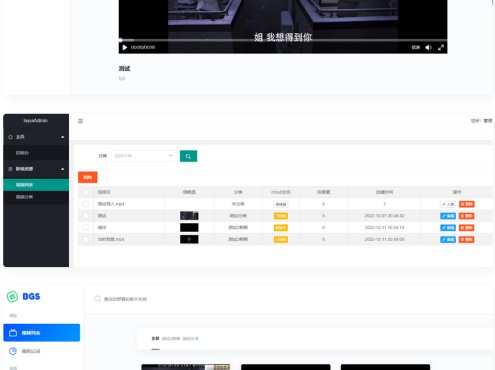Viewport: 495px width, 370px height.
Task: Open the watch history item with clock icon
Action: [x=42, y=351]
